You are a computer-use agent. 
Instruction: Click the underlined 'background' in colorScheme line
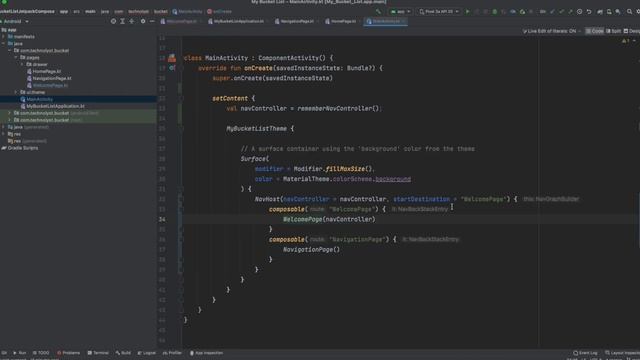point(393,179)
